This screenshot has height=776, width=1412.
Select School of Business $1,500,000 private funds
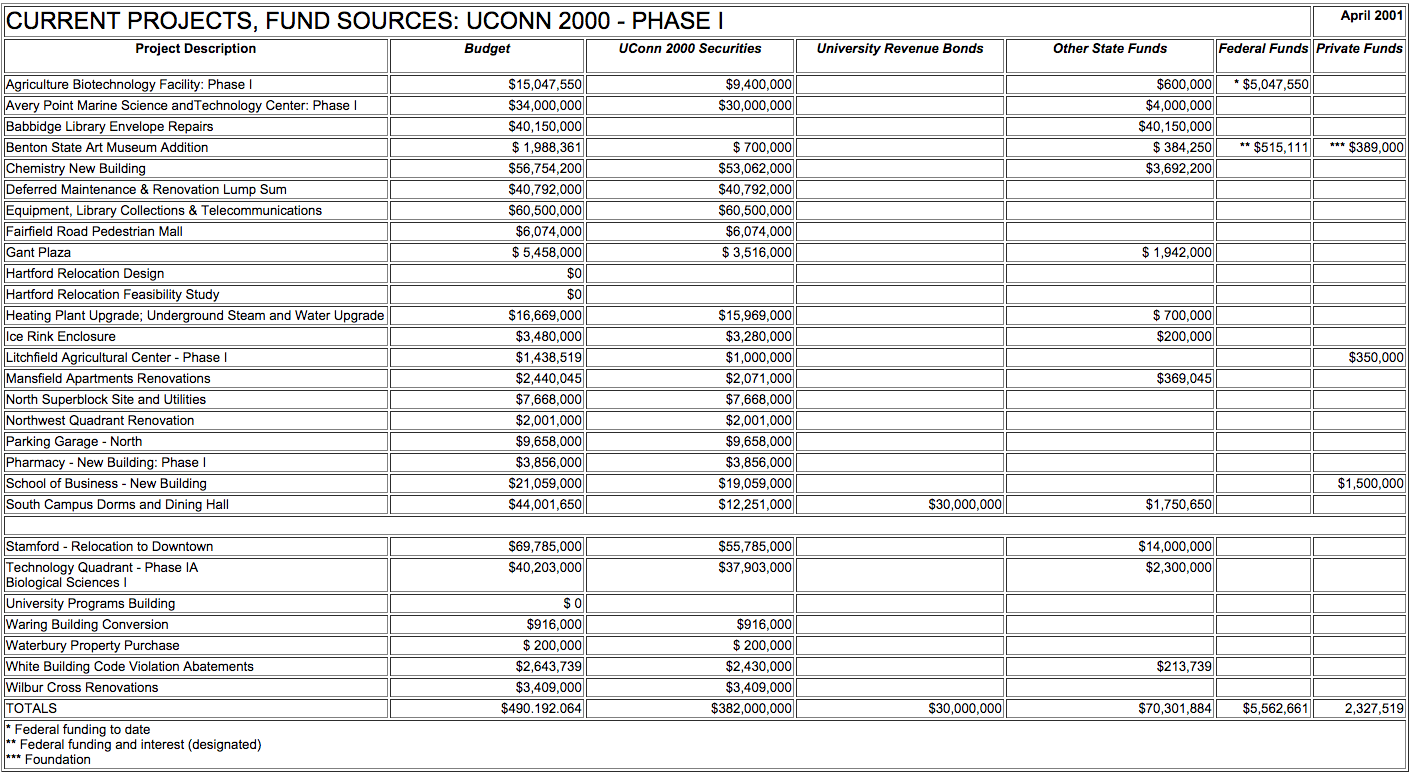(x=1370, y=484)
